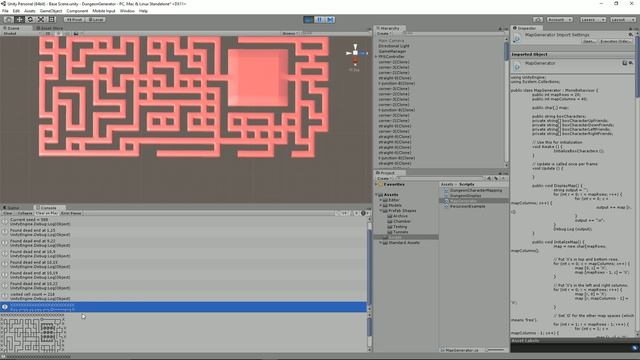Click the scene orientation gizmo
This screenshot has width=640, height=360.
pyautogui.click(x=356, y=53)
